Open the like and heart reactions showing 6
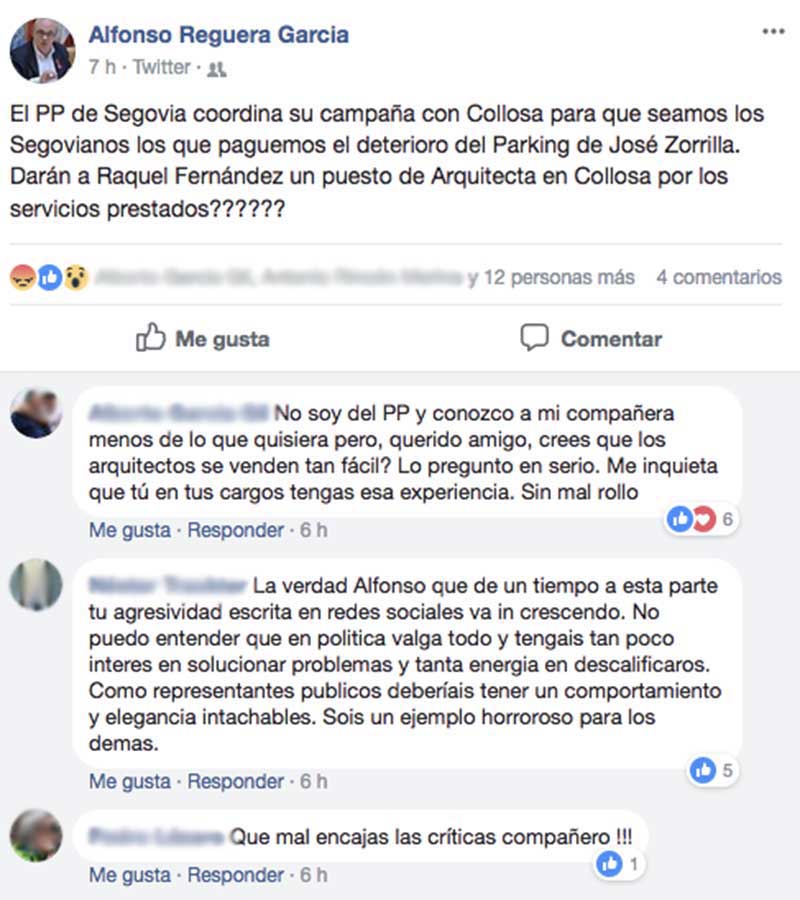The height and width of the screenshot is (900, 800). click(x=701, y=519)
